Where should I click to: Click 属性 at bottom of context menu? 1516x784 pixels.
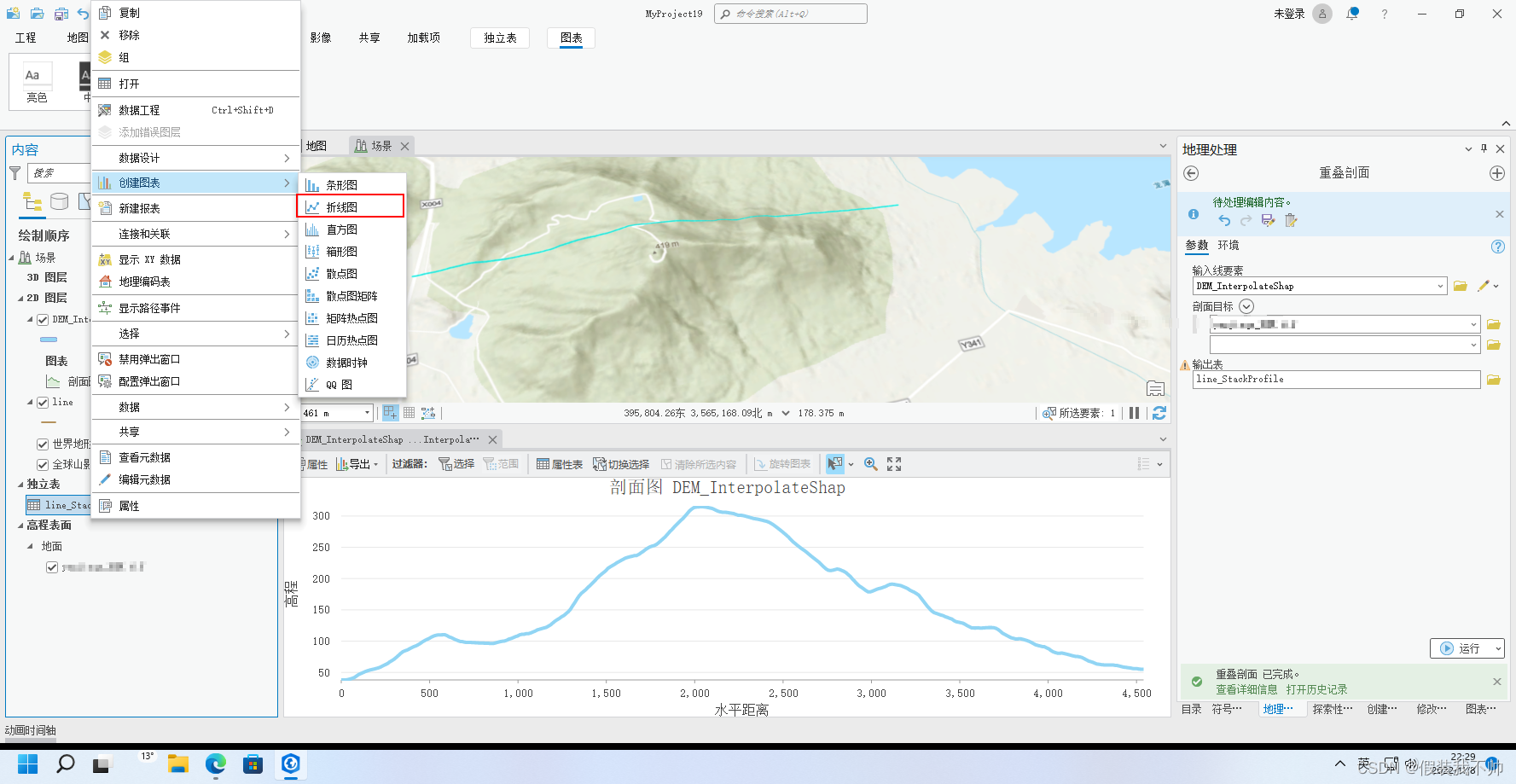click(x=195, y=506)
